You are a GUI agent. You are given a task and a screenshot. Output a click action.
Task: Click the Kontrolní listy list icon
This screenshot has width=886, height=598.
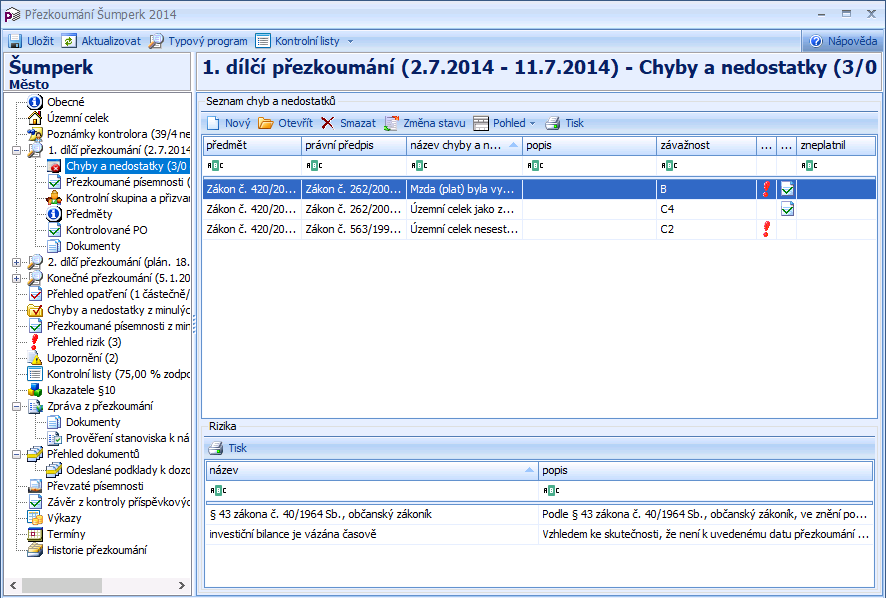(x=263, y=41)
